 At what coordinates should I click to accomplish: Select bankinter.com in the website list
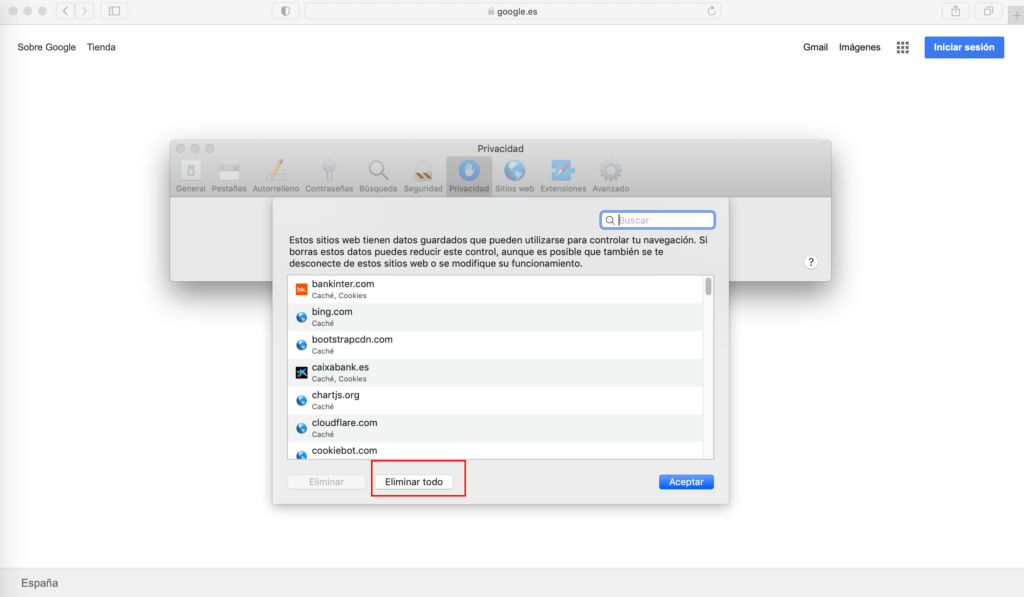coord(496,289)
